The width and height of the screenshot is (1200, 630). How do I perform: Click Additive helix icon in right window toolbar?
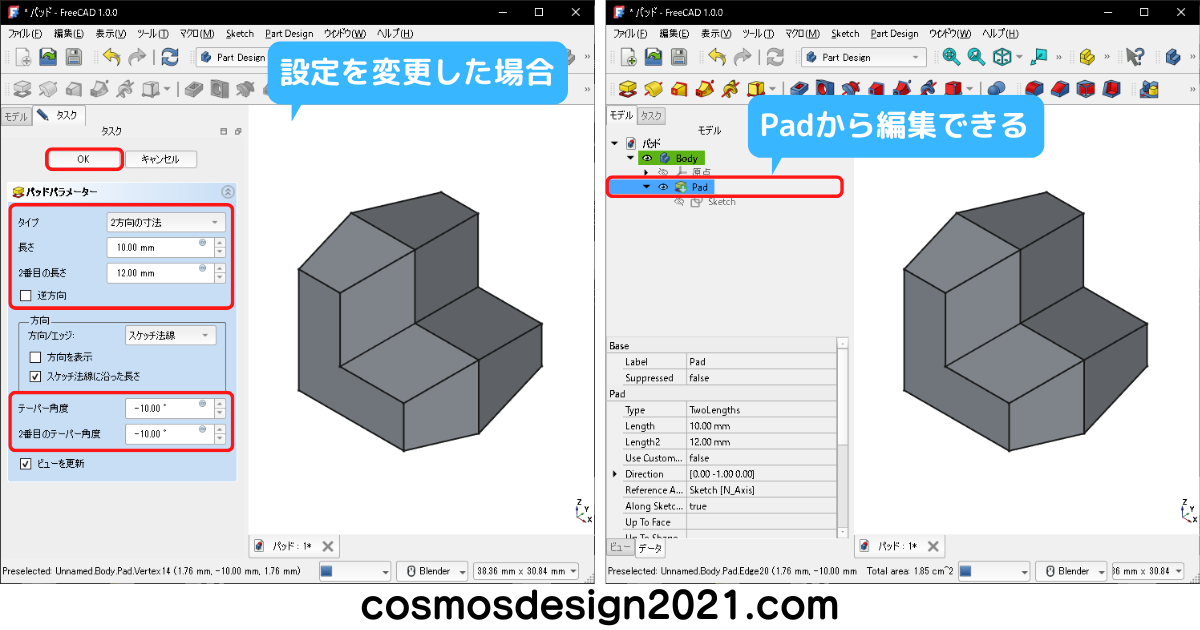731,90
